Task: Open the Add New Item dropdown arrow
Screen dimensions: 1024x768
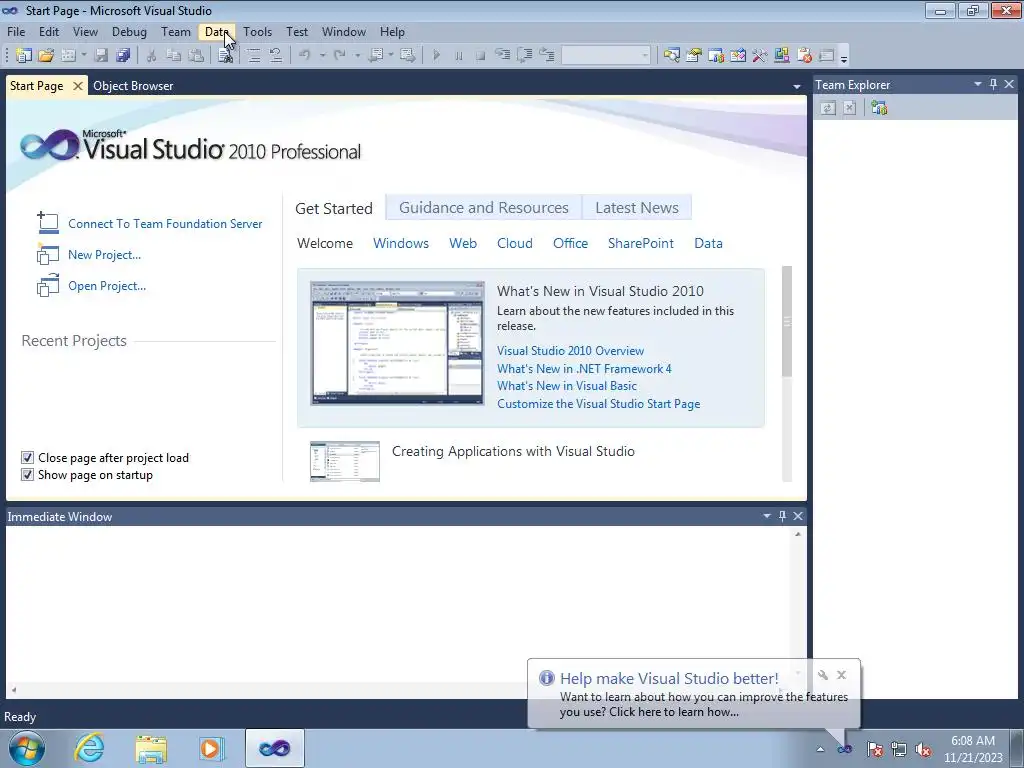Action: click(x=84, y=56)
